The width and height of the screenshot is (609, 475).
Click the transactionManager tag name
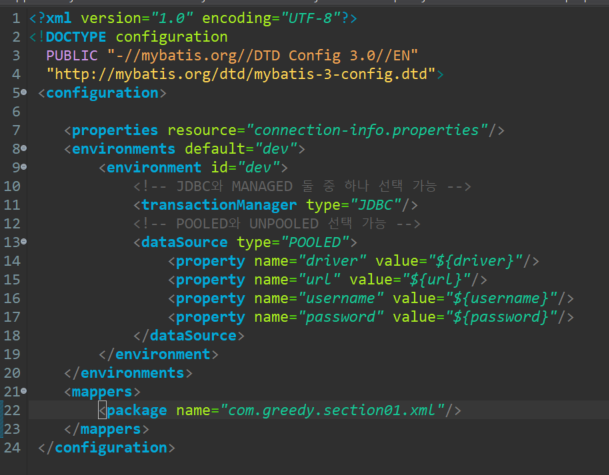[219, 205]
